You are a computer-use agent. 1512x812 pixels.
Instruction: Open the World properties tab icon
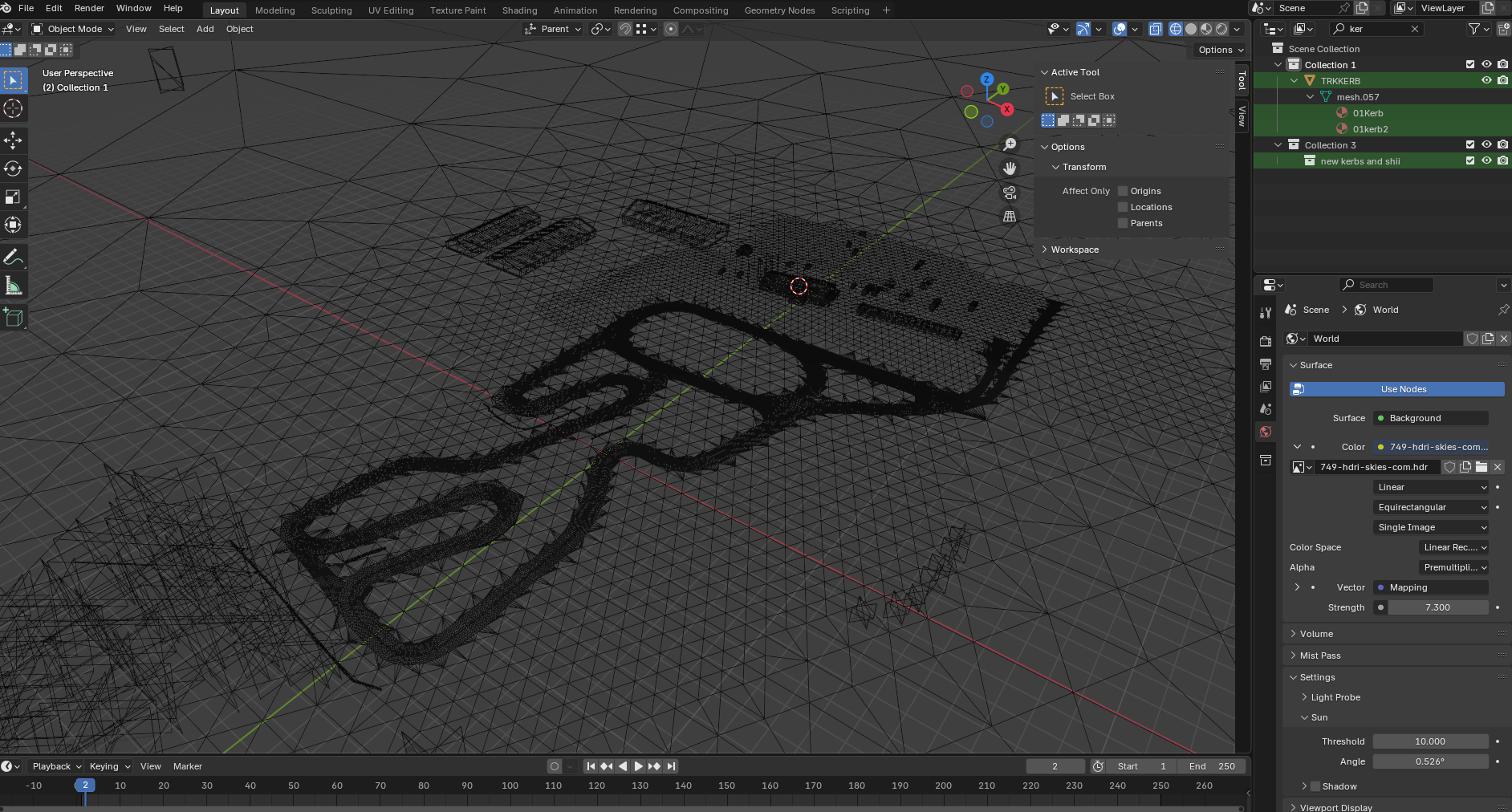[1266, 432]
